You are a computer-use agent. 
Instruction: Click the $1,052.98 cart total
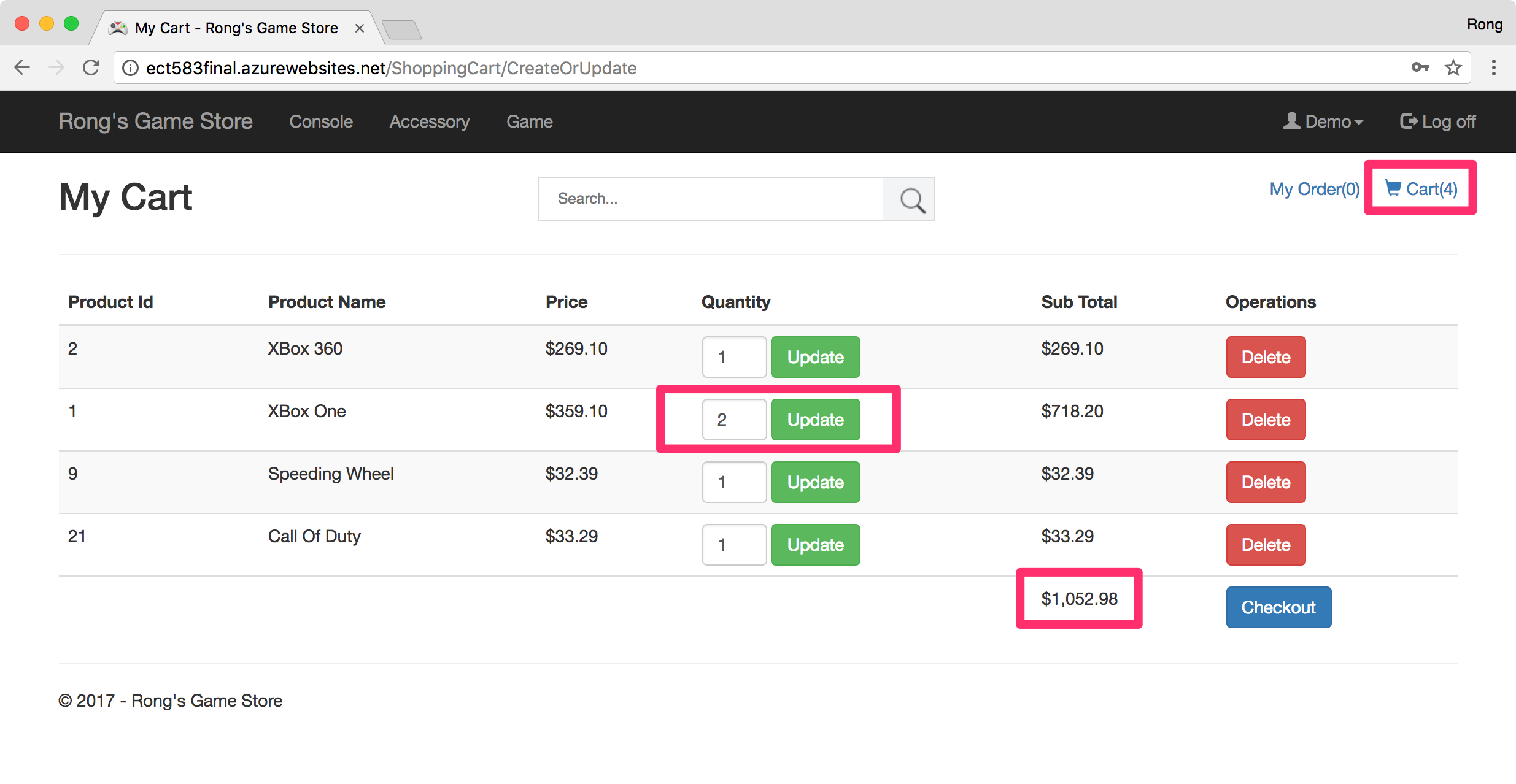point(1079,599)
